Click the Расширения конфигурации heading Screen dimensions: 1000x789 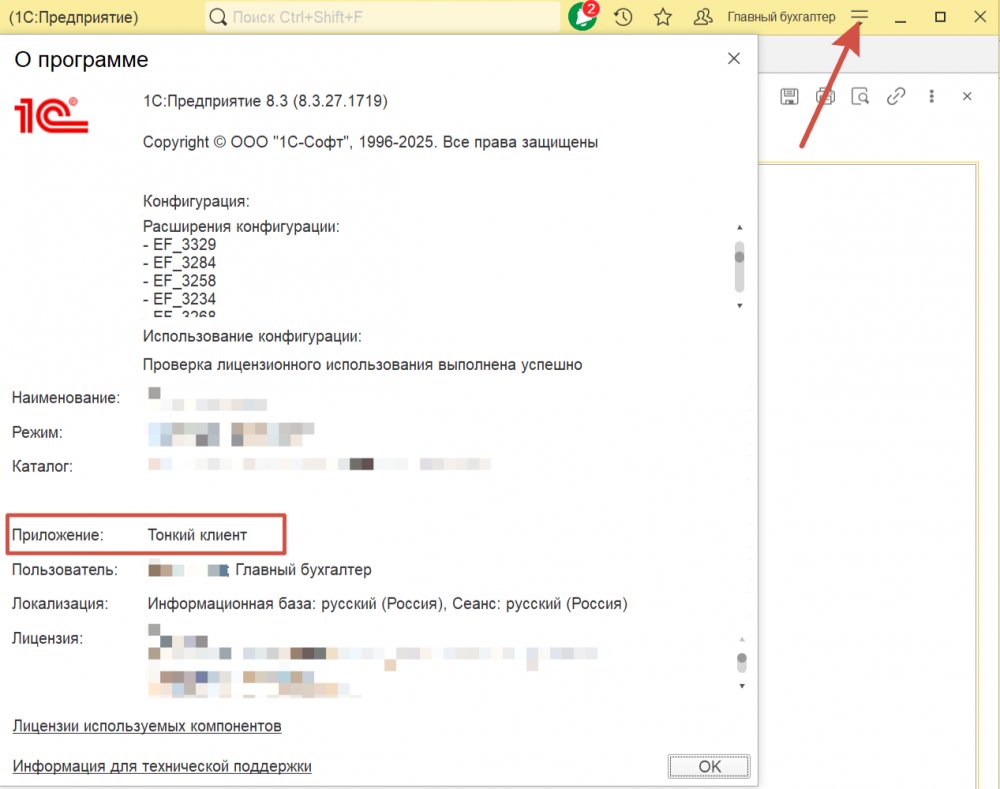point(241,226)
